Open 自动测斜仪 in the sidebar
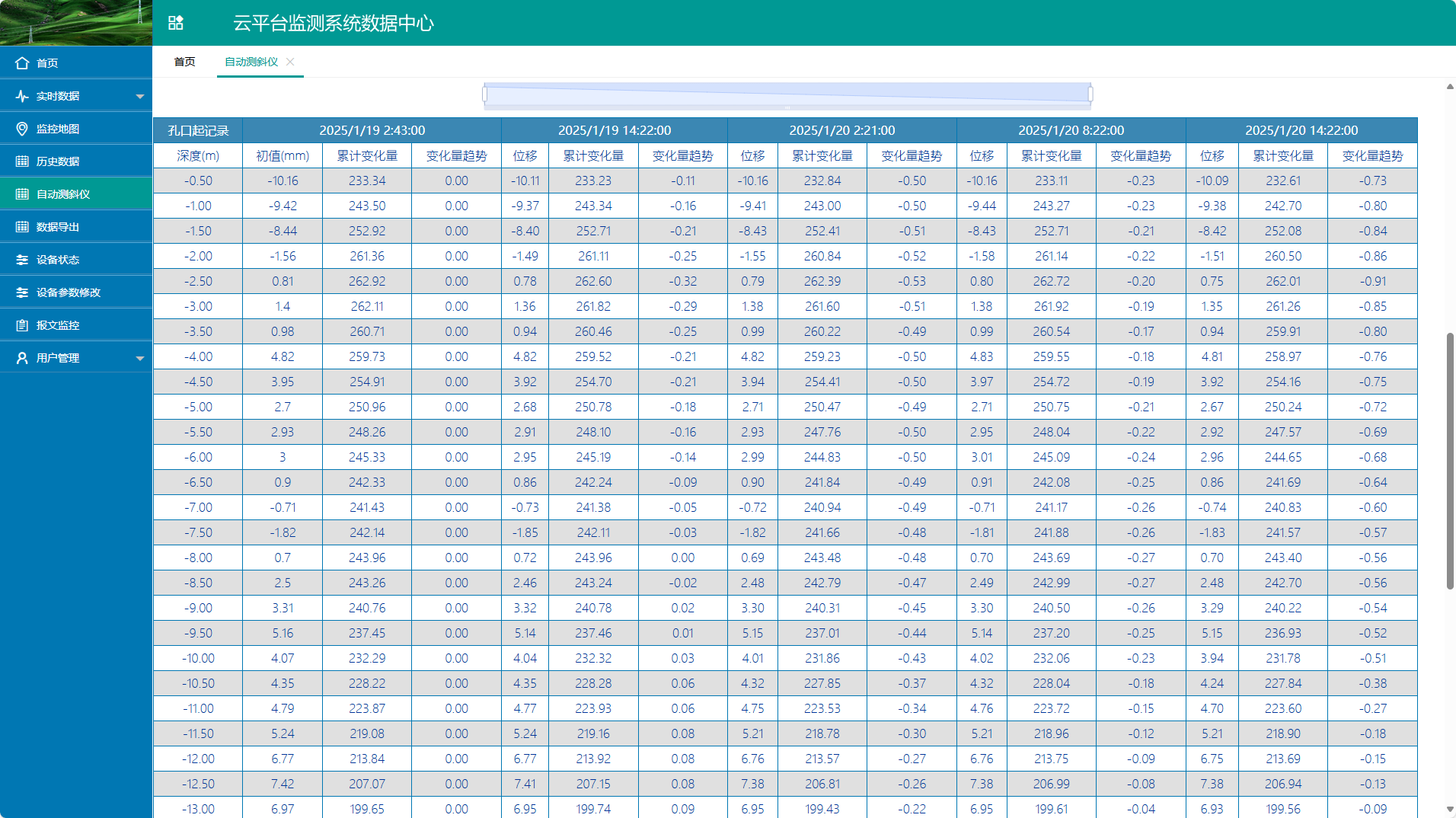Screen dimensions: 1456x818 tap(63, 194)
